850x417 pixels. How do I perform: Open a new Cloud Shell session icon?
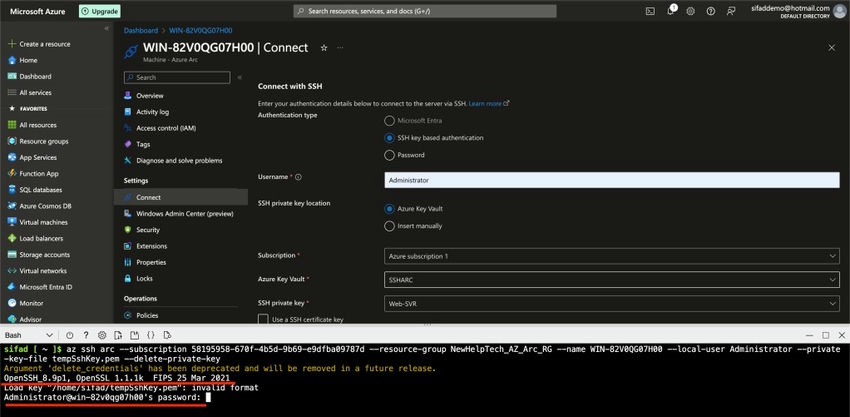tap(134, 335)
